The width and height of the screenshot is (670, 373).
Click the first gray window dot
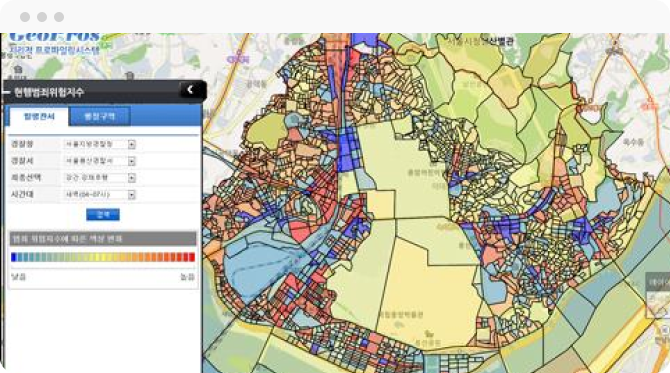[x=25, y=17]
